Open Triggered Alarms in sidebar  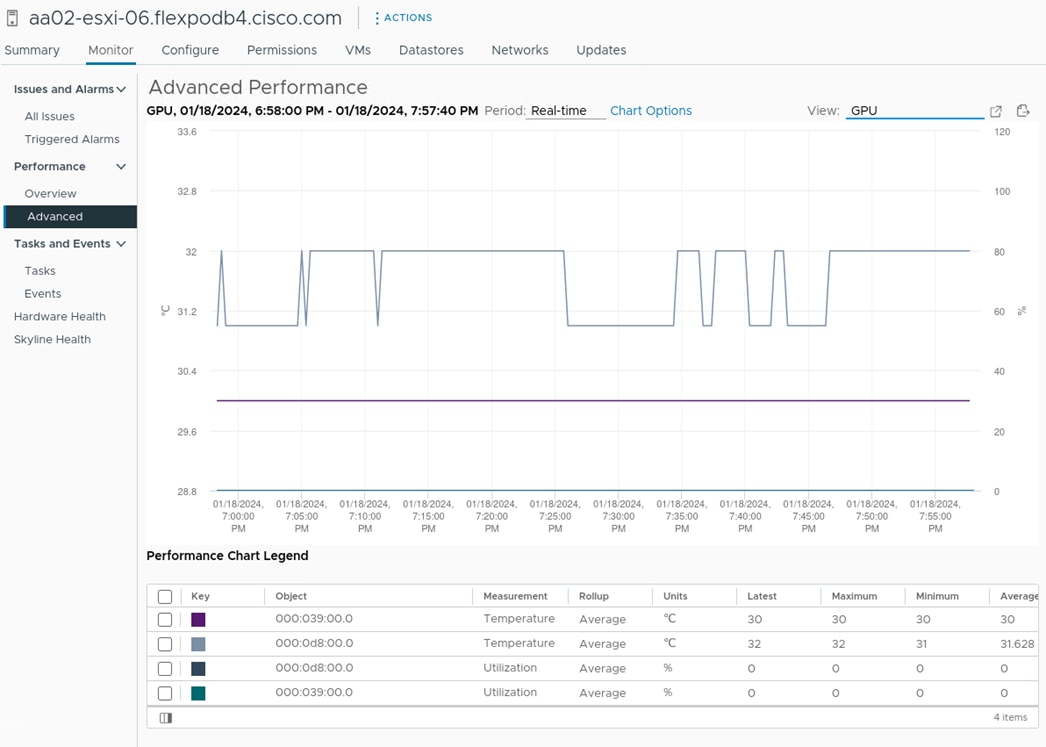72,139
